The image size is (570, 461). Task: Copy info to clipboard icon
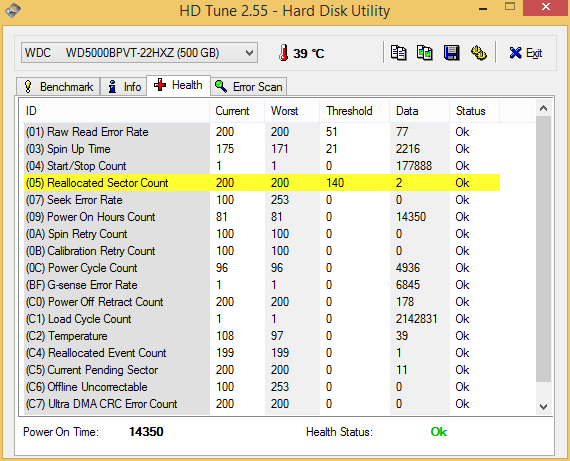click(398, 53)
